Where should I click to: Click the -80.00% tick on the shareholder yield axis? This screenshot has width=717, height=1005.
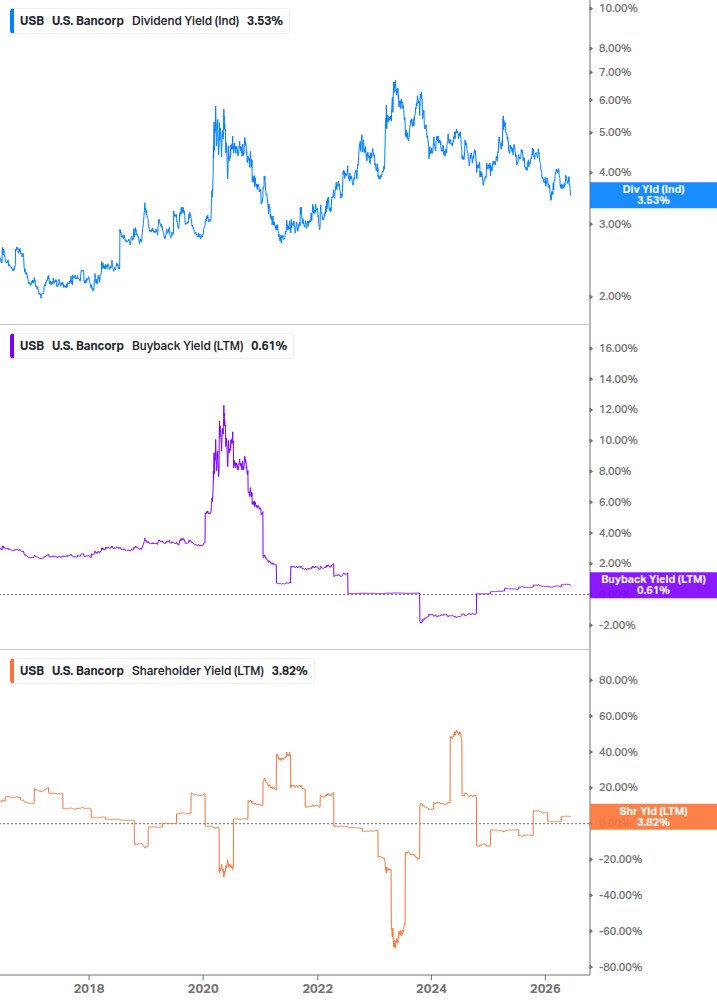click(620, 967)
